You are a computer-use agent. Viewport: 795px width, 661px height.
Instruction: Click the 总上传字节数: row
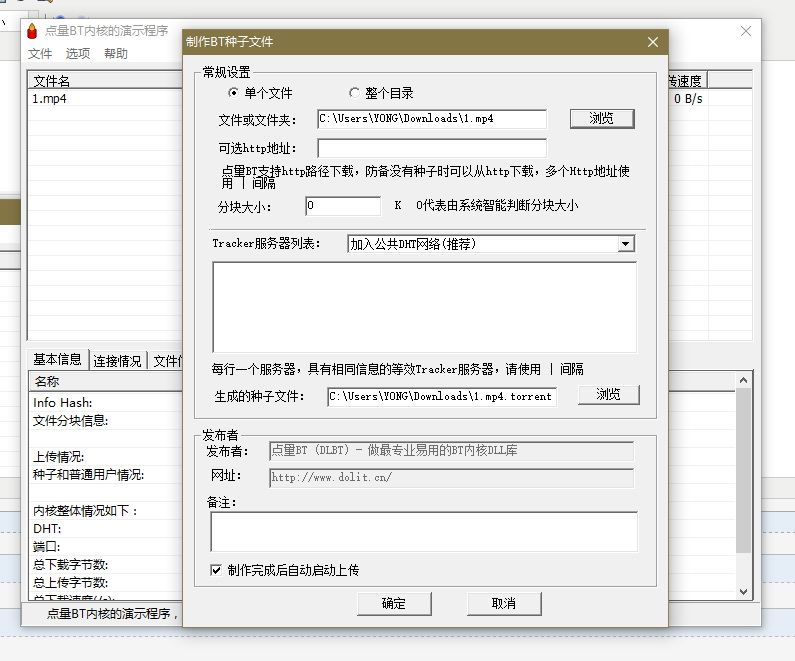click(105, 582)
